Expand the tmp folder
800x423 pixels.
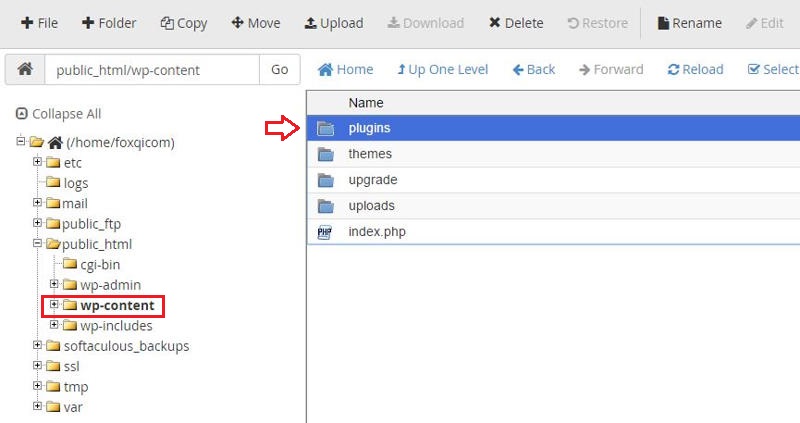[37, 386]
